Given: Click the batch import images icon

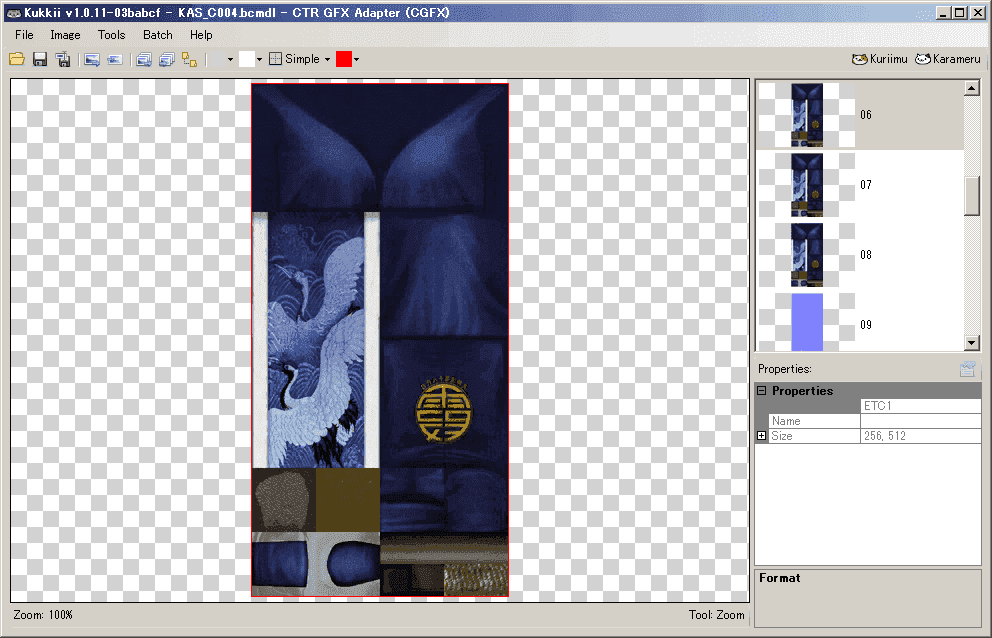Looking at the screenshot, I should click(x=166, y=59).
